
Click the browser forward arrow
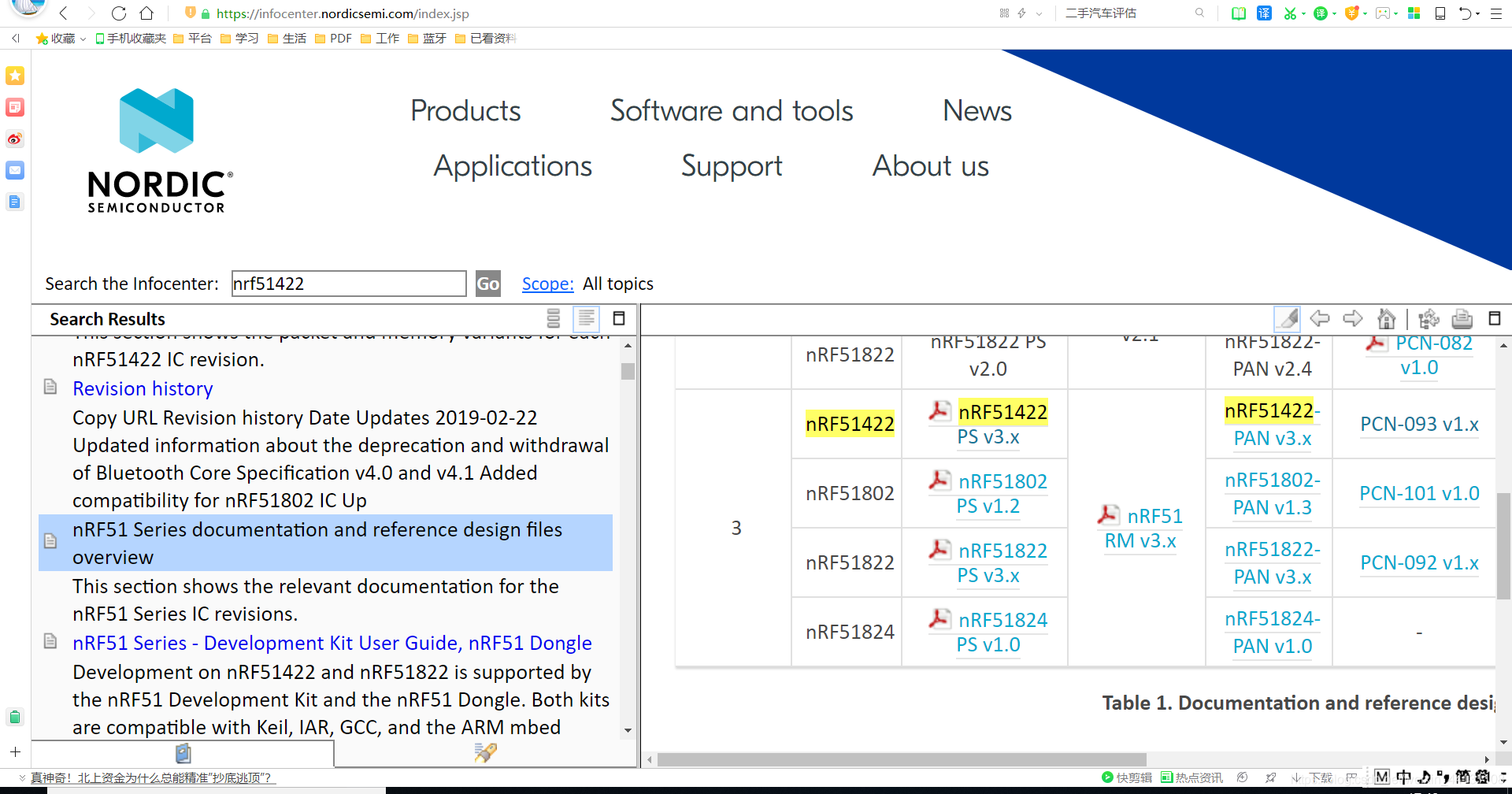tap(91, 13)
